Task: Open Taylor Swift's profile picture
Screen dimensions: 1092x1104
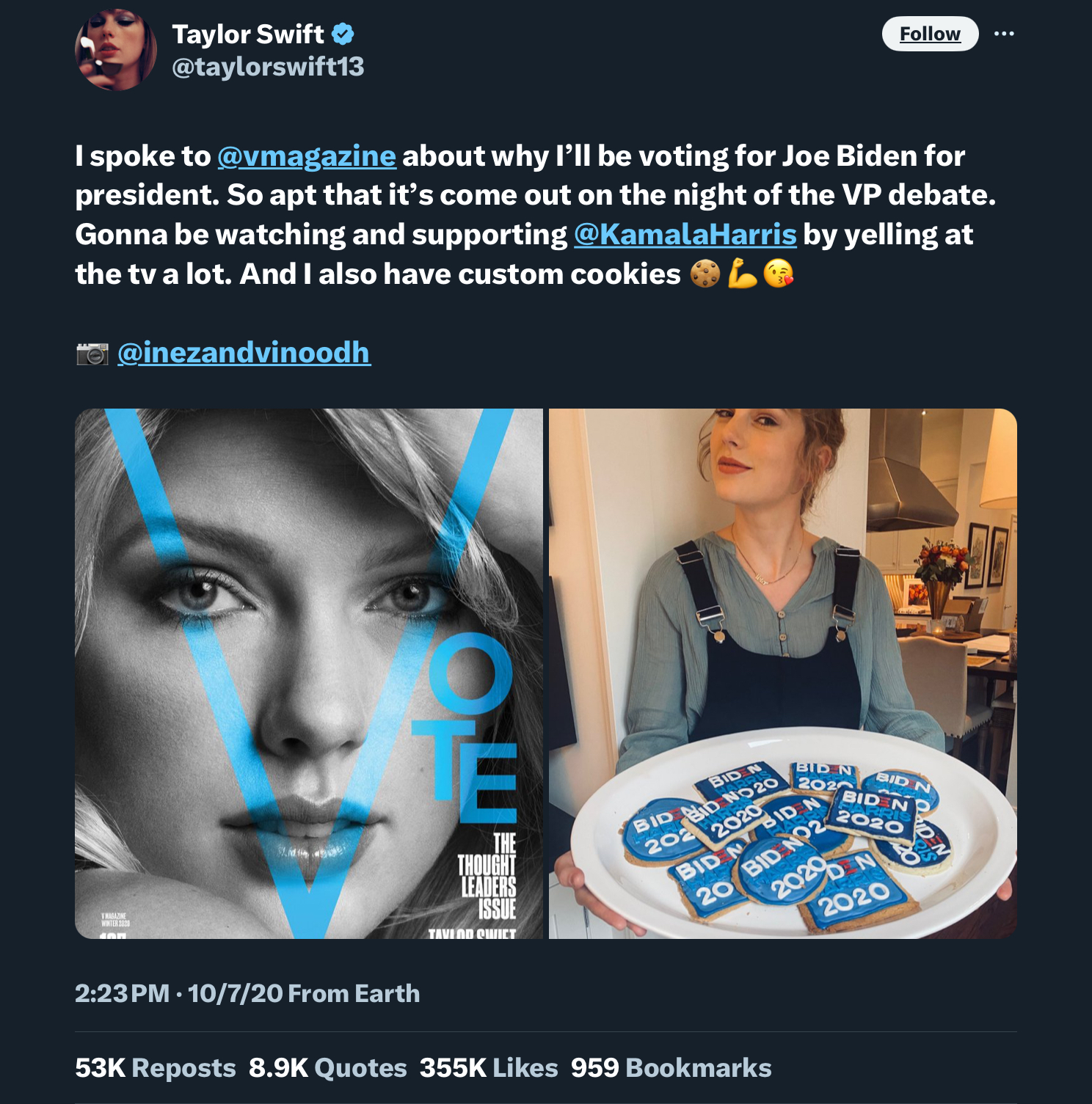Action: pos(116,50)
